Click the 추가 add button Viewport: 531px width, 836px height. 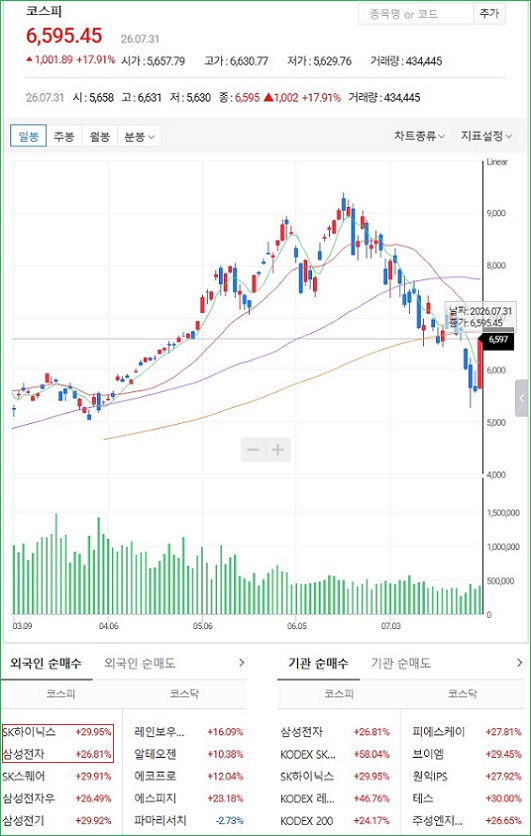tap(489, 14)
